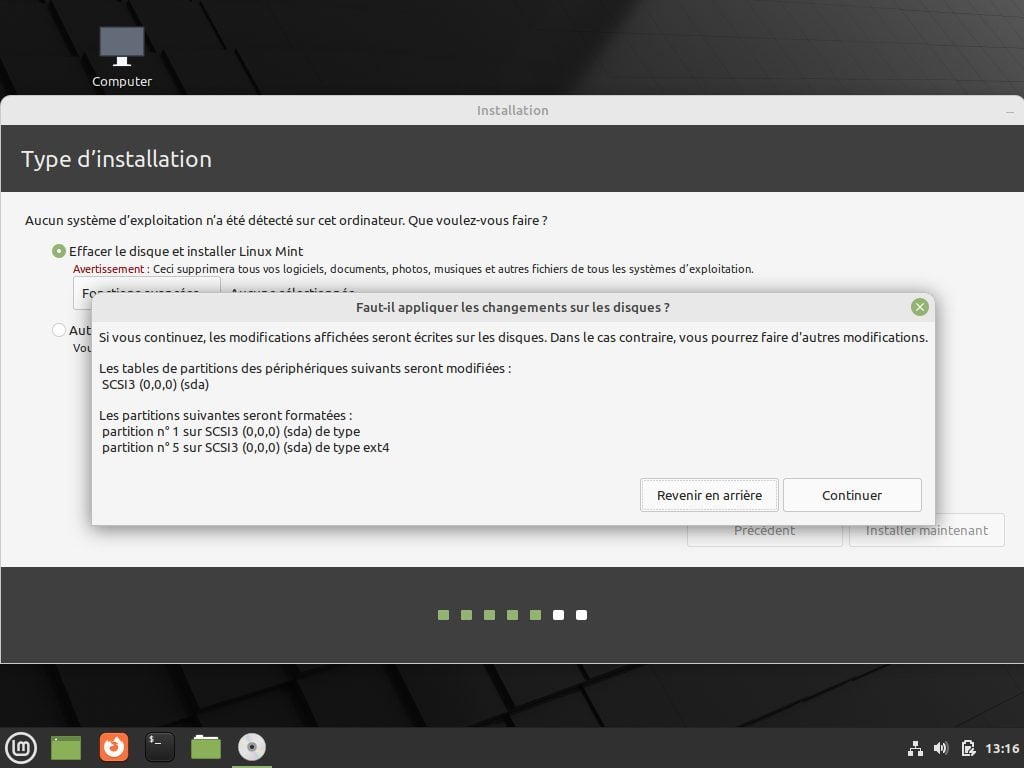Open the Computer desktop icon
This screenshot has width=1024, height=768.
coord(121,57)
